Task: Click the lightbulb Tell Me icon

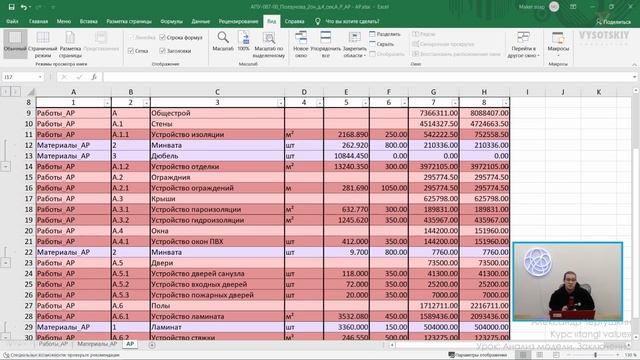Action: [x=318, y=21]
